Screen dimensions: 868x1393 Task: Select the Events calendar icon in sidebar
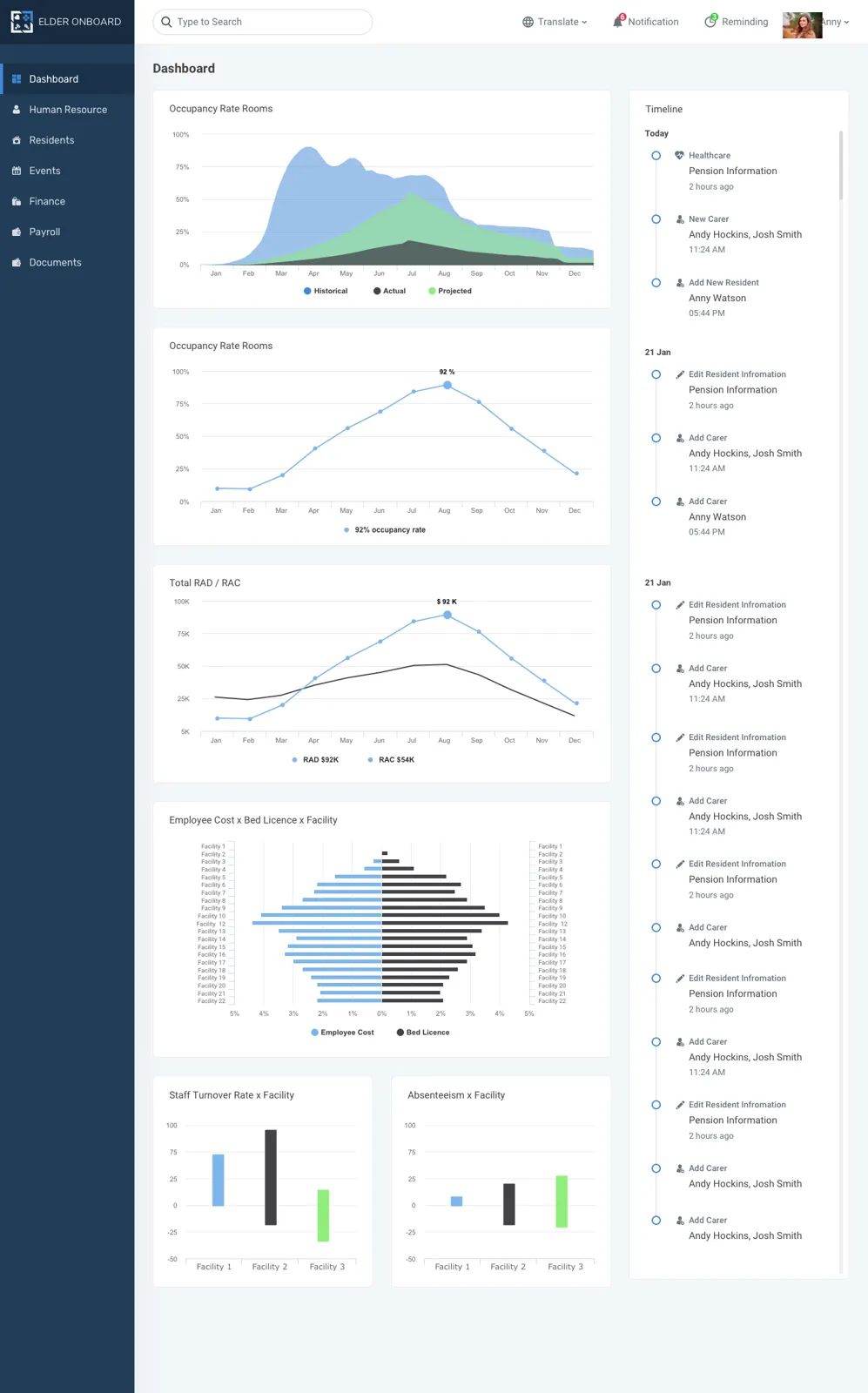[17, 171]
